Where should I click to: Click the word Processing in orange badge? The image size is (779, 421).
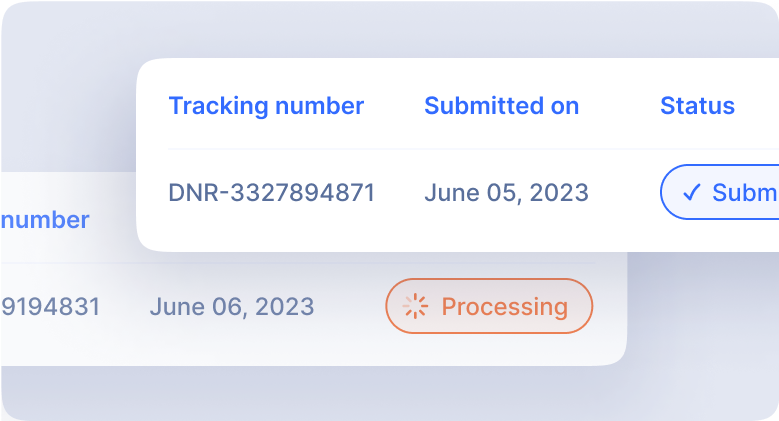click(505, 307)
